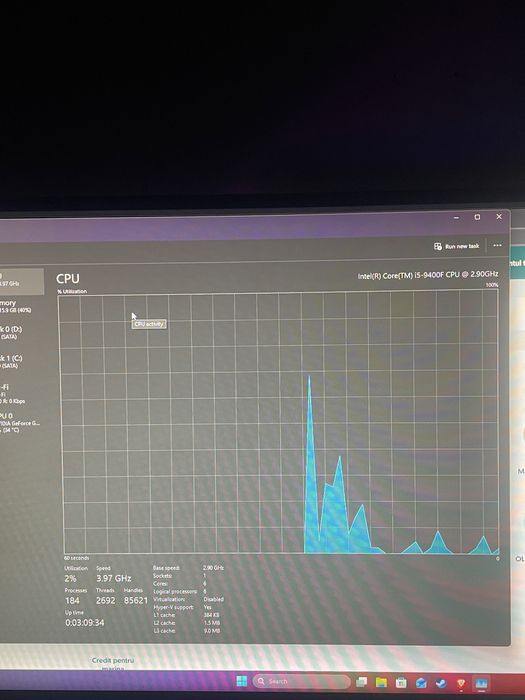Open the three-dots more options menu
Screen dimensions: 525x700
[x=497, y=245]
